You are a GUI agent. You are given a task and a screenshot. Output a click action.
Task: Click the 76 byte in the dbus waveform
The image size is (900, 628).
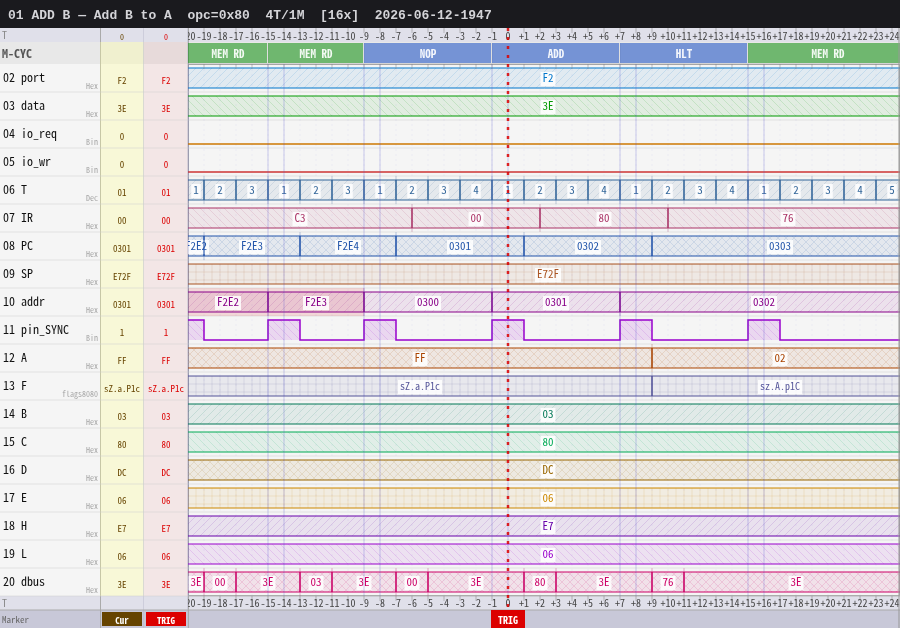668,582
